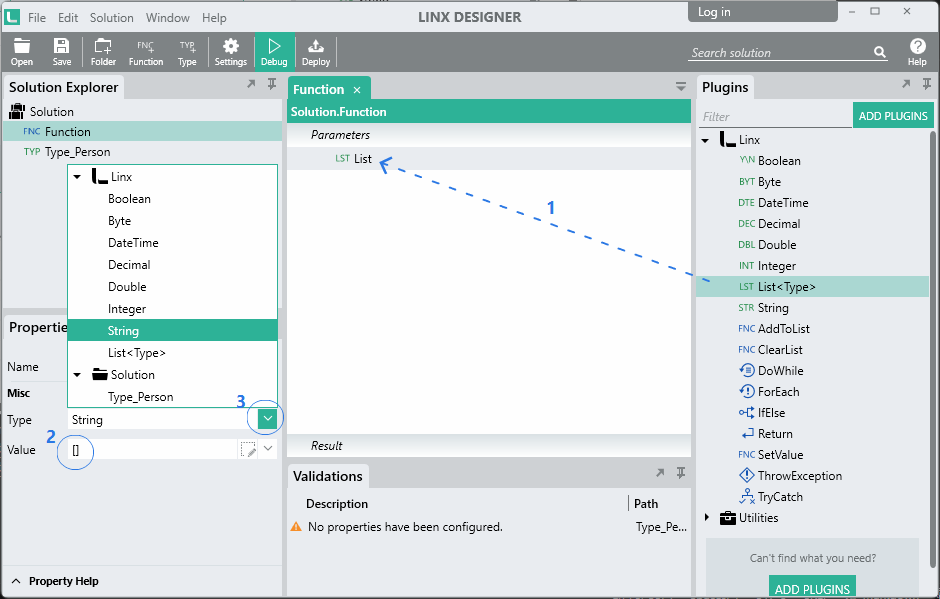Close the Function tab
The width and height of the screenshot is (940, 599).
click(x=357, y=90)
